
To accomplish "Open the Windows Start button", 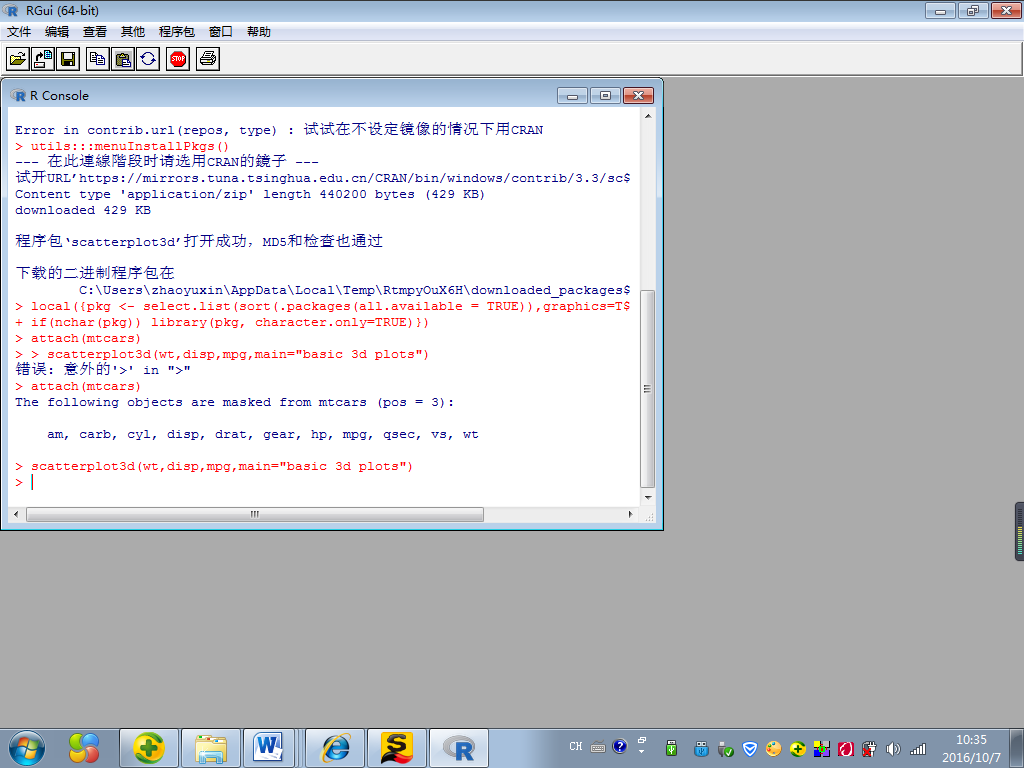I will click(27, 748).
